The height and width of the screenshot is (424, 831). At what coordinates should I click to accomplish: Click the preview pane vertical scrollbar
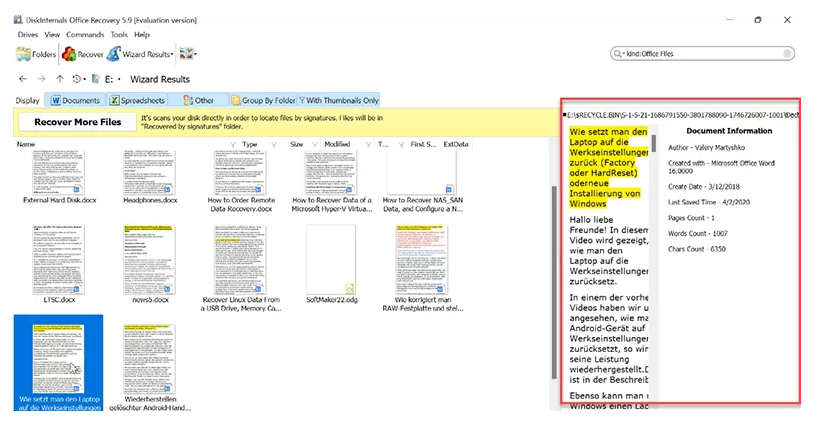(x=653, y=143)
